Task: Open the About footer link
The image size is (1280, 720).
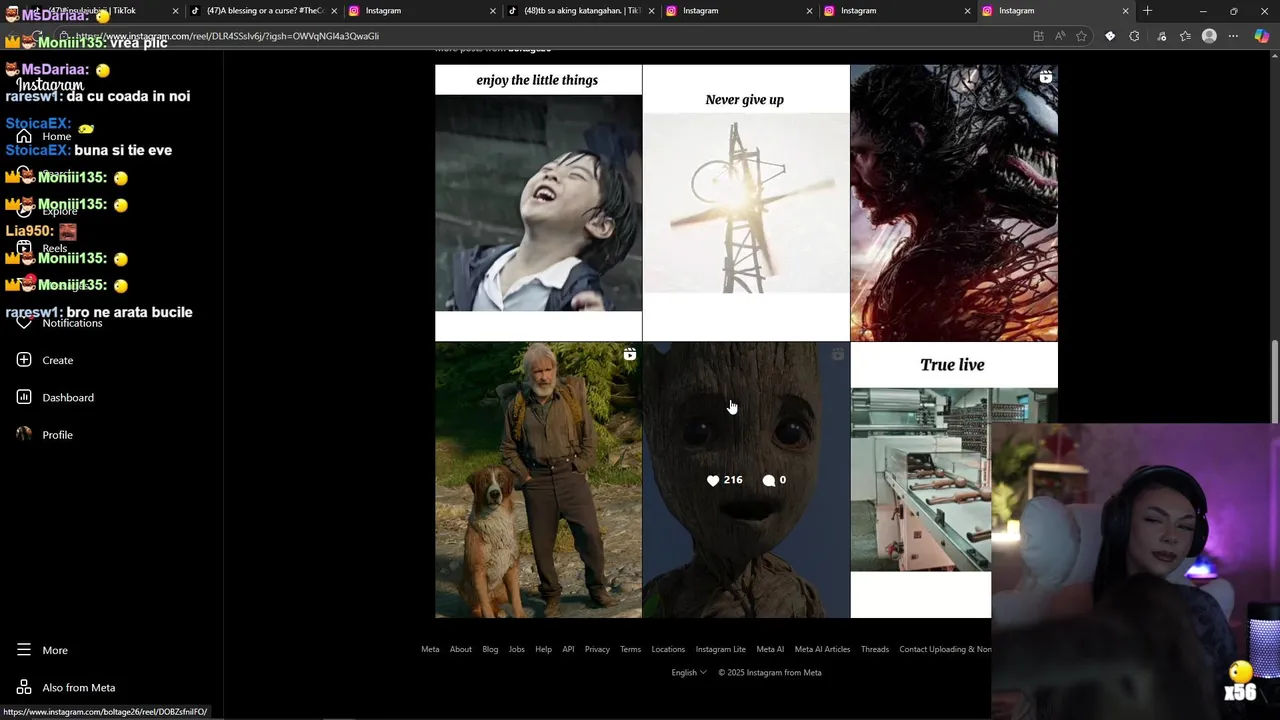Action: pos(461,649)
